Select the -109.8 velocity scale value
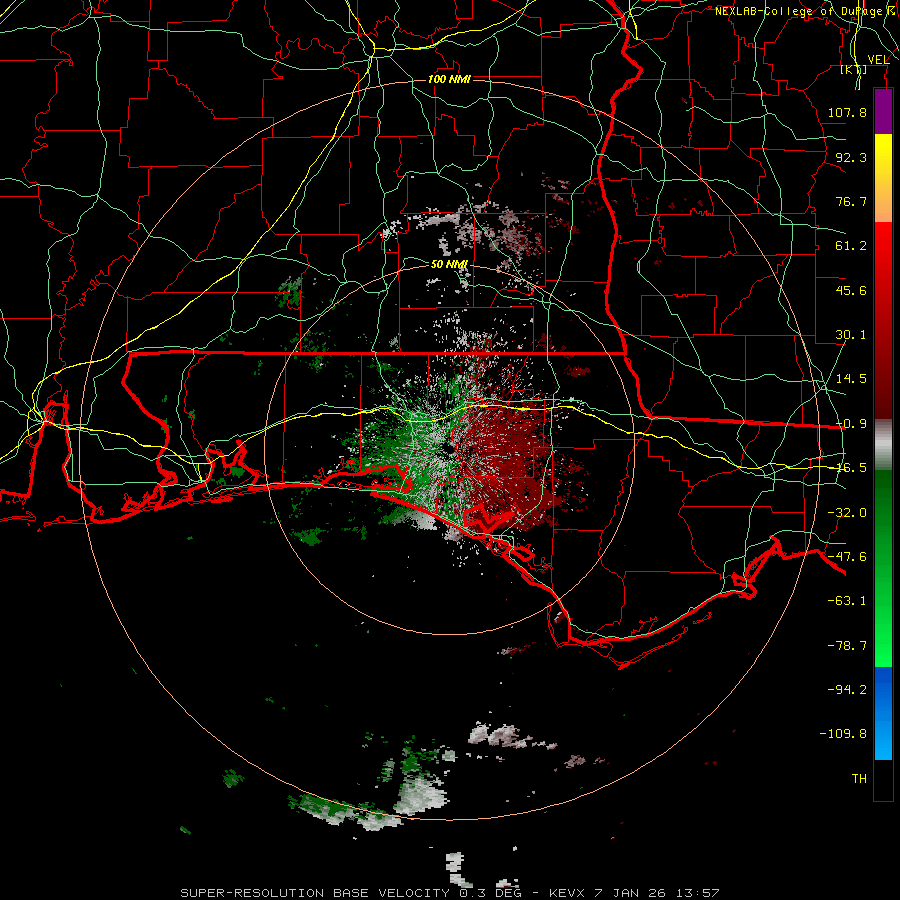The image size is (900, 900). click(843, 734)
